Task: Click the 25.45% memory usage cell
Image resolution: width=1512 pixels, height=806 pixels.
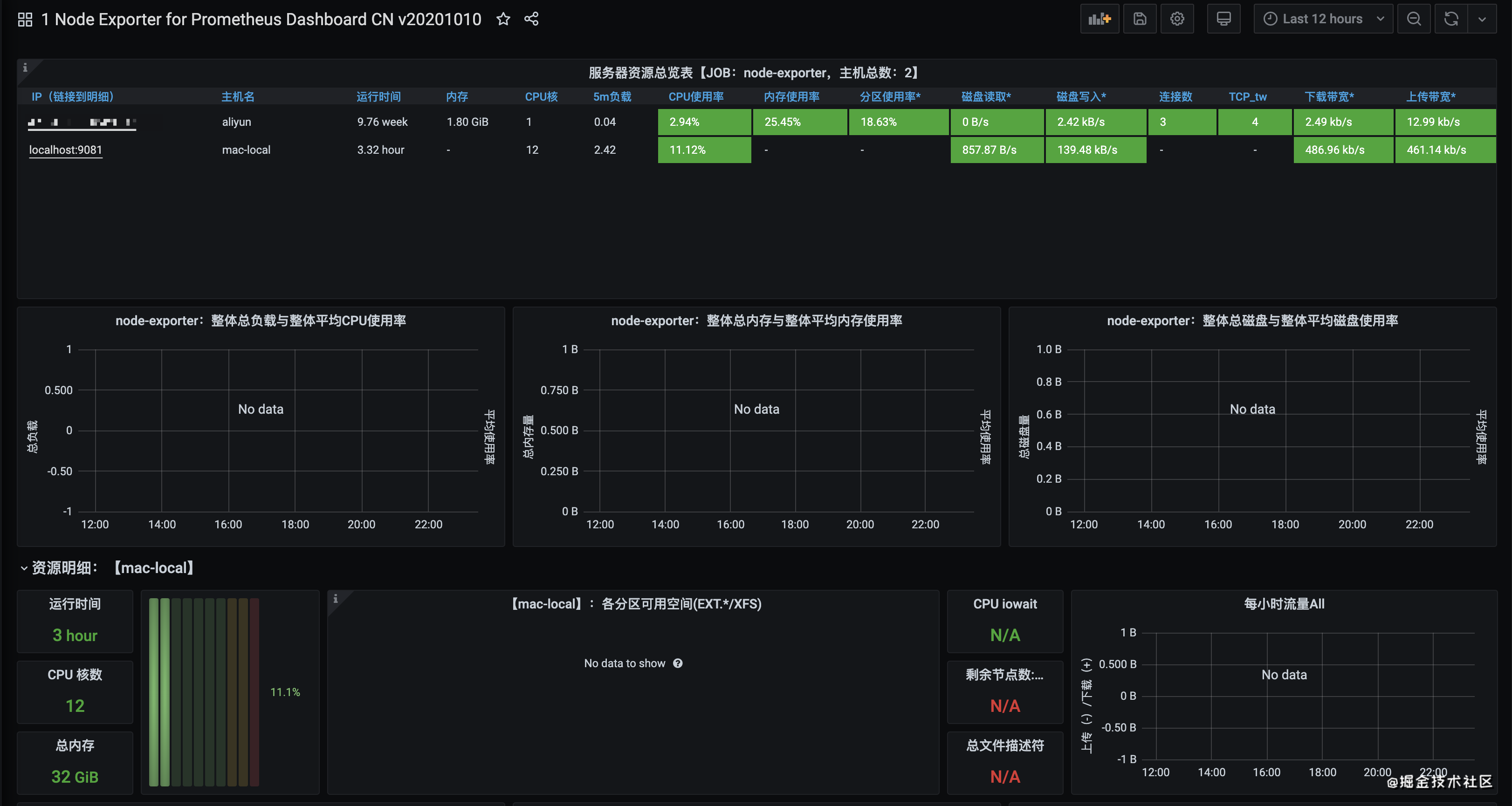Action: pos(799,122)
